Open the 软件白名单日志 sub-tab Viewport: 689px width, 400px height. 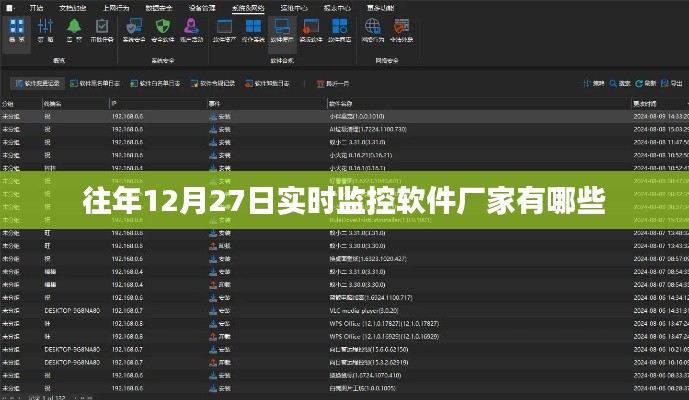coord(155,84)
